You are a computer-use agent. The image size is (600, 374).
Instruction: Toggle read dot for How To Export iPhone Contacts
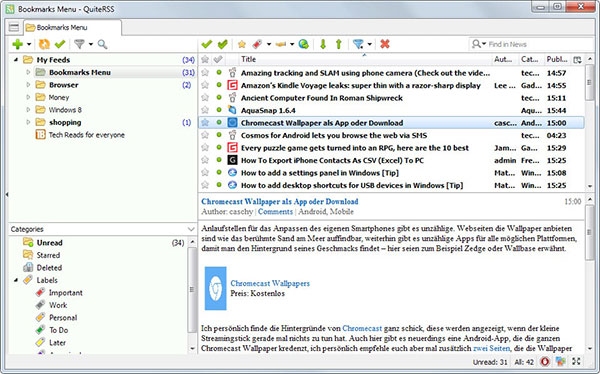[219, 160]
